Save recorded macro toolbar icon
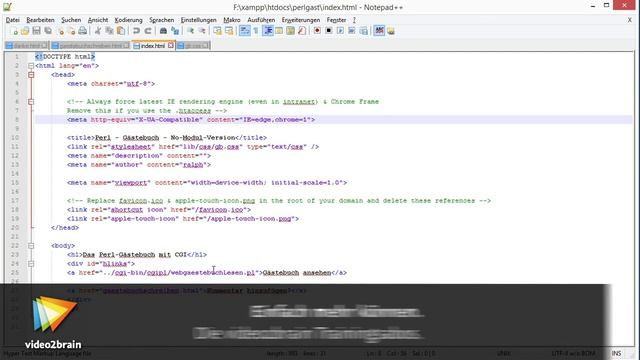The height and width of the screenshot is (360, 640). 363,31
